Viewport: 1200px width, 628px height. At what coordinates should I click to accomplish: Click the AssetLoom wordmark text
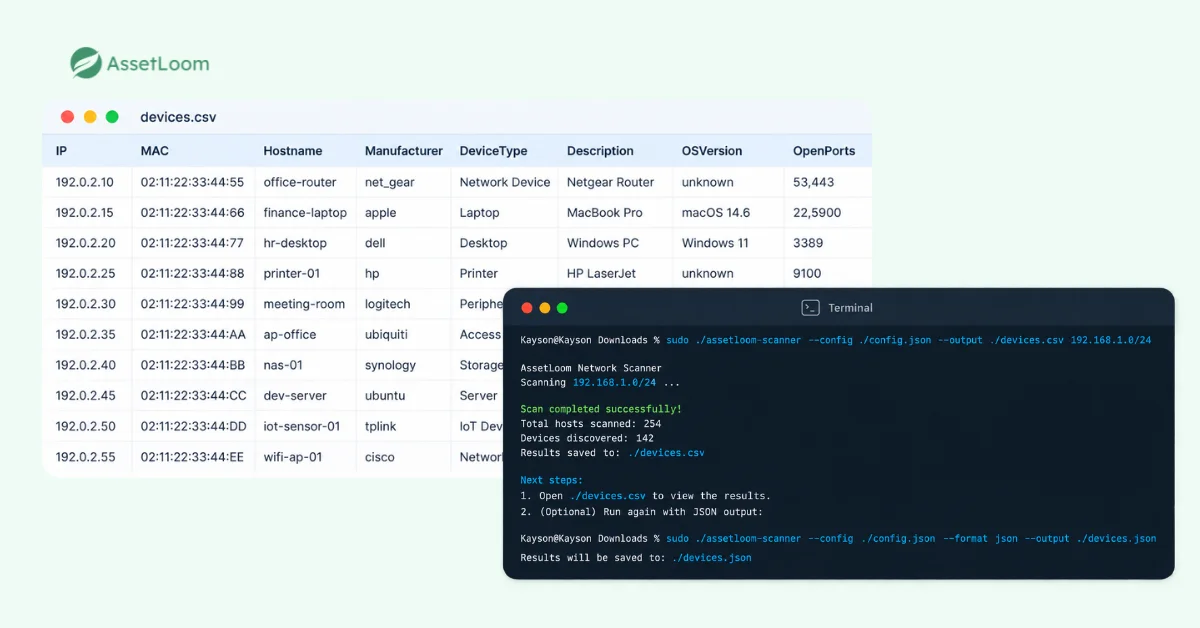pos(159,64)
